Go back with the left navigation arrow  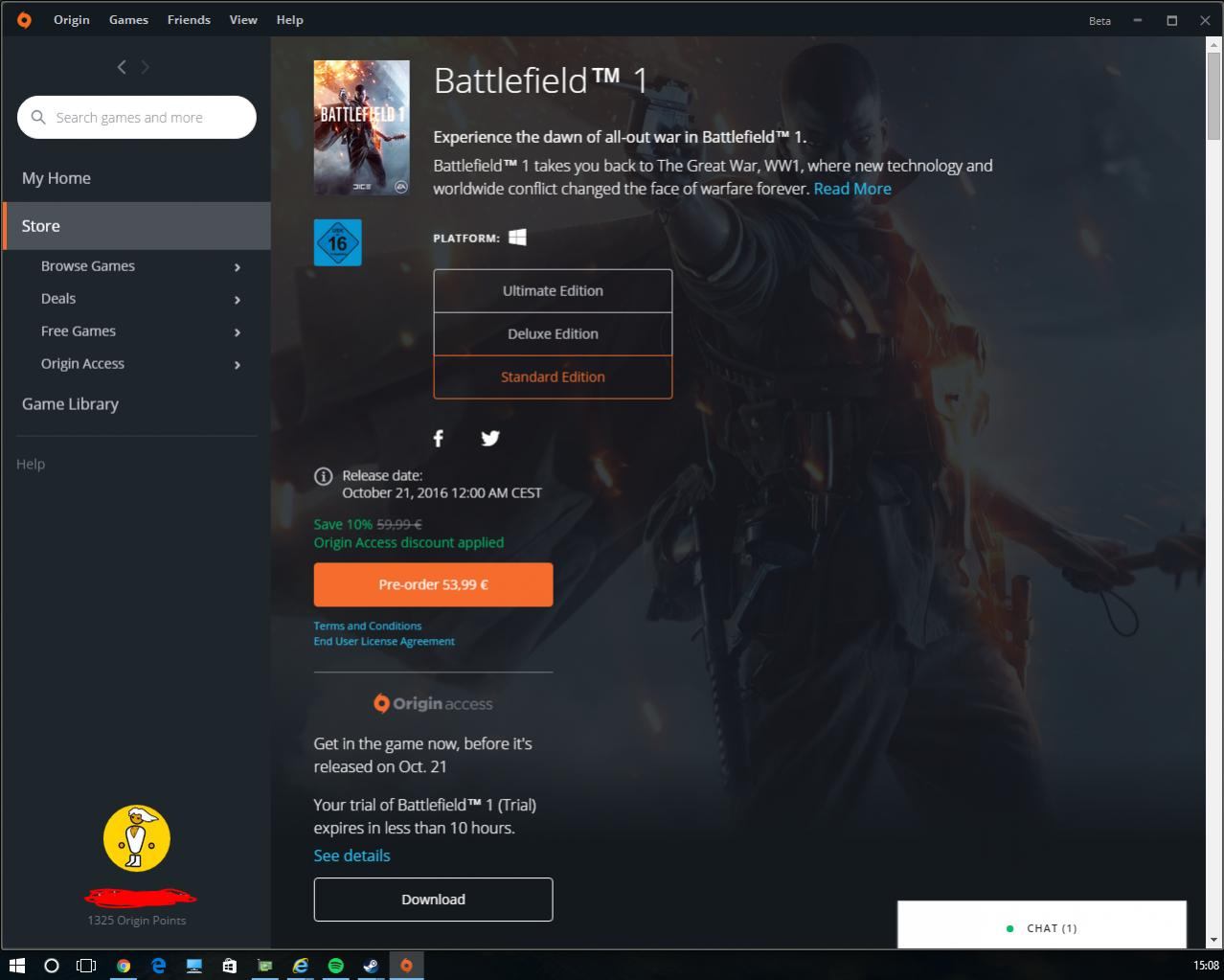coord(122,66)
